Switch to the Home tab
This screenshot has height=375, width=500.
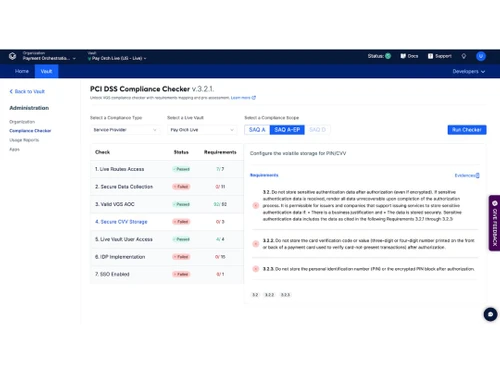tap(22, 71)
